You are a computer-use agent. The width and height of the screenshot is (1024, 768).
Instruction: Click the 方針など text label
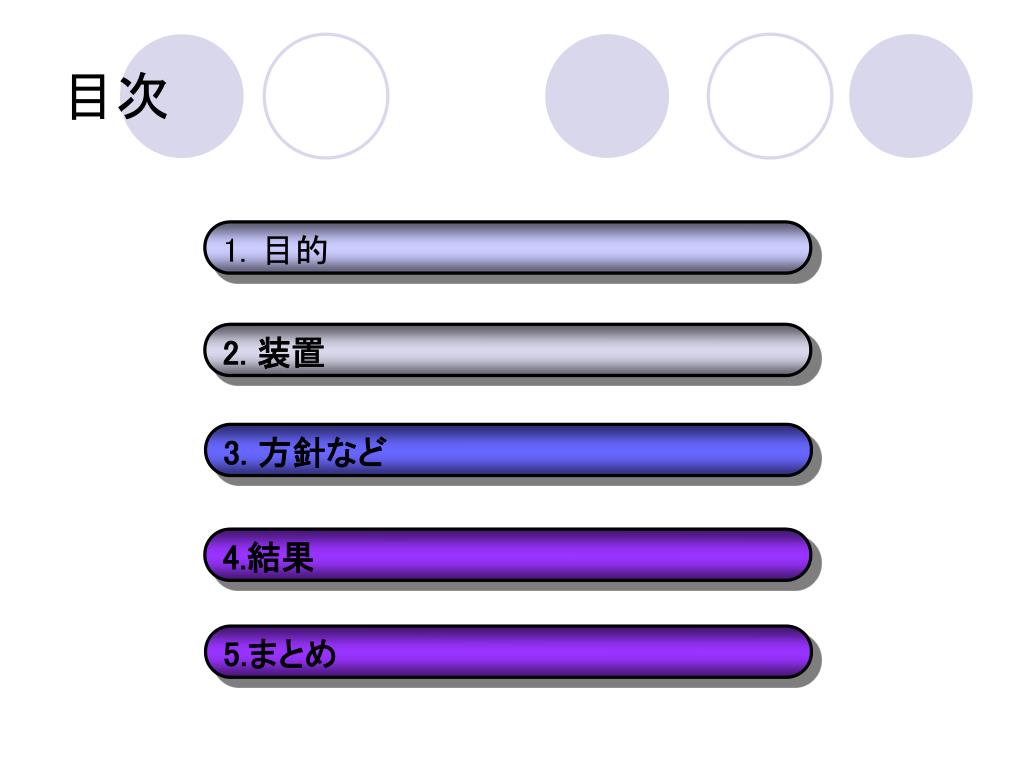point(322,453)
